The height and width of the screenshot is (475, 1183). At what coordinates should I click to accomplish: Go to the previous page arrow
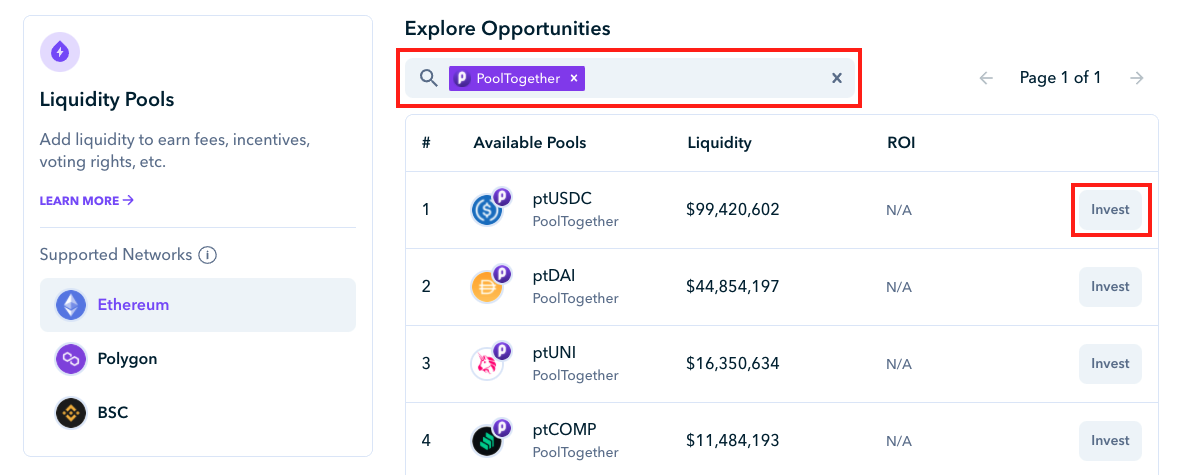[x=986, y=78]
